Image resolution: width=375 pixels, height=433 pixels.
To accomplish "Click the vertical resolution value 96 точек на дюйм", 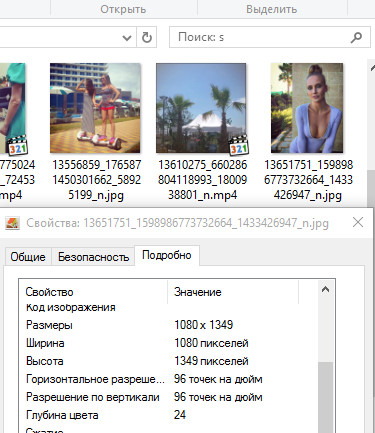I will (218, 397).
